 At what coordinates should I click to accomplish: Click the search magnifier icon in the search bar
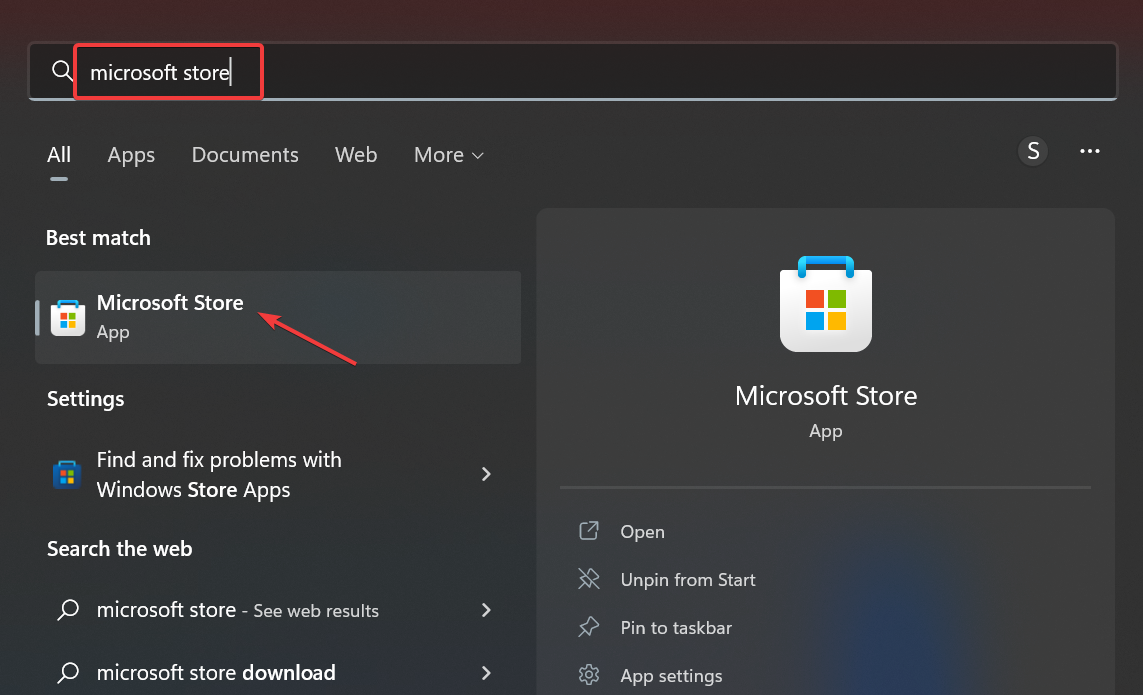tap(63, 71)
